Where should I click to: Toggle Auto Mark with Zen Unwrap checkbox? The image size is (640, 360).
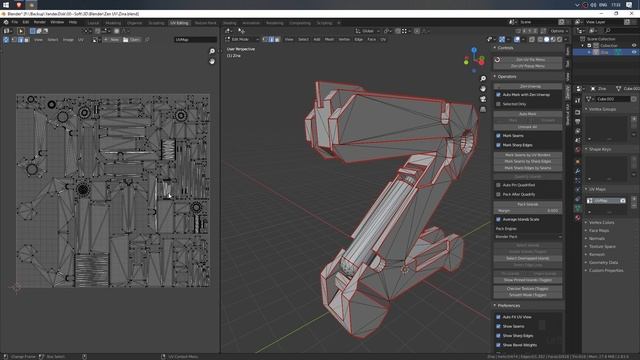[x=498, y=95]
